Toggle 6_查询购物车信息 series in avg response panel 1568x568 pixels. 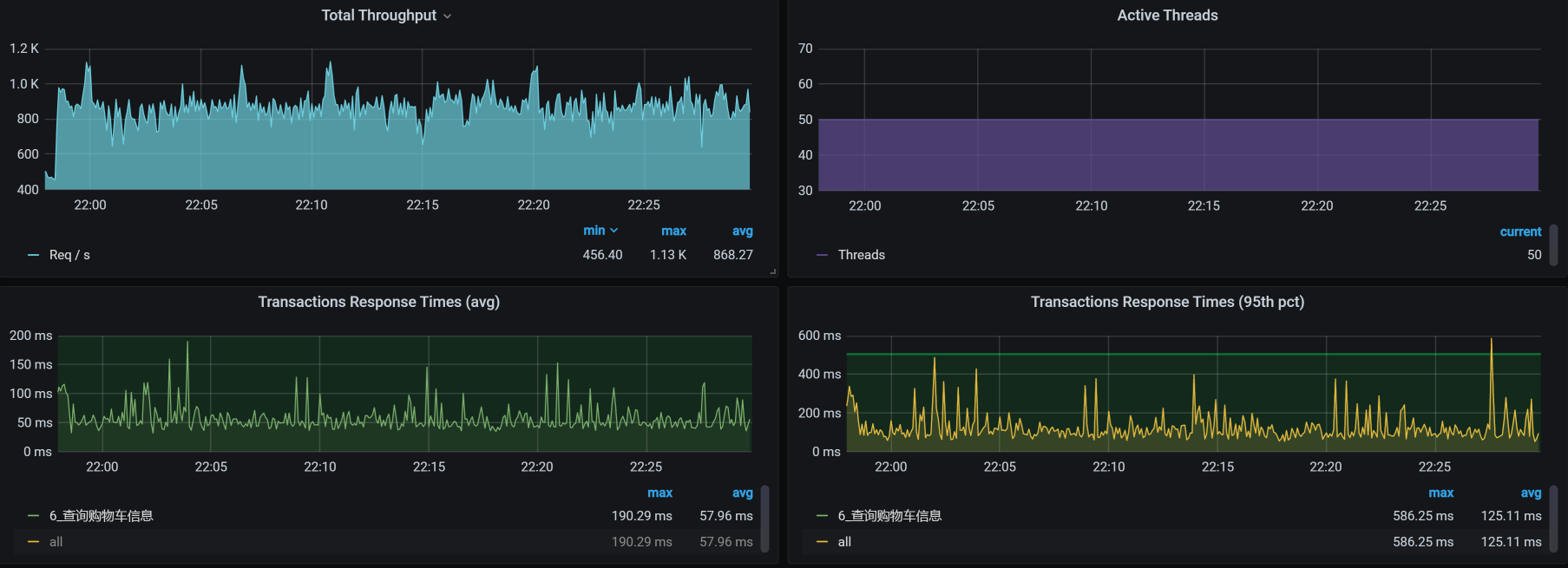tap(101, 516)
